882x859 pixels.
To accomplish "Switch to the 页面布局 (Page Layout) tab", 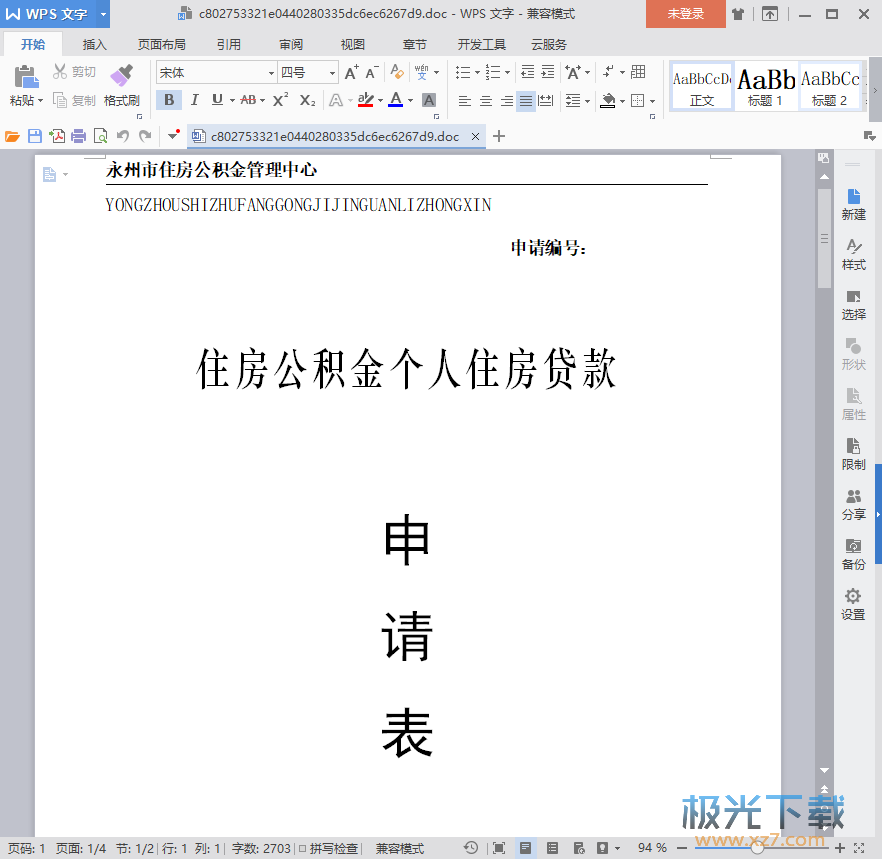I will click(161, 45).
